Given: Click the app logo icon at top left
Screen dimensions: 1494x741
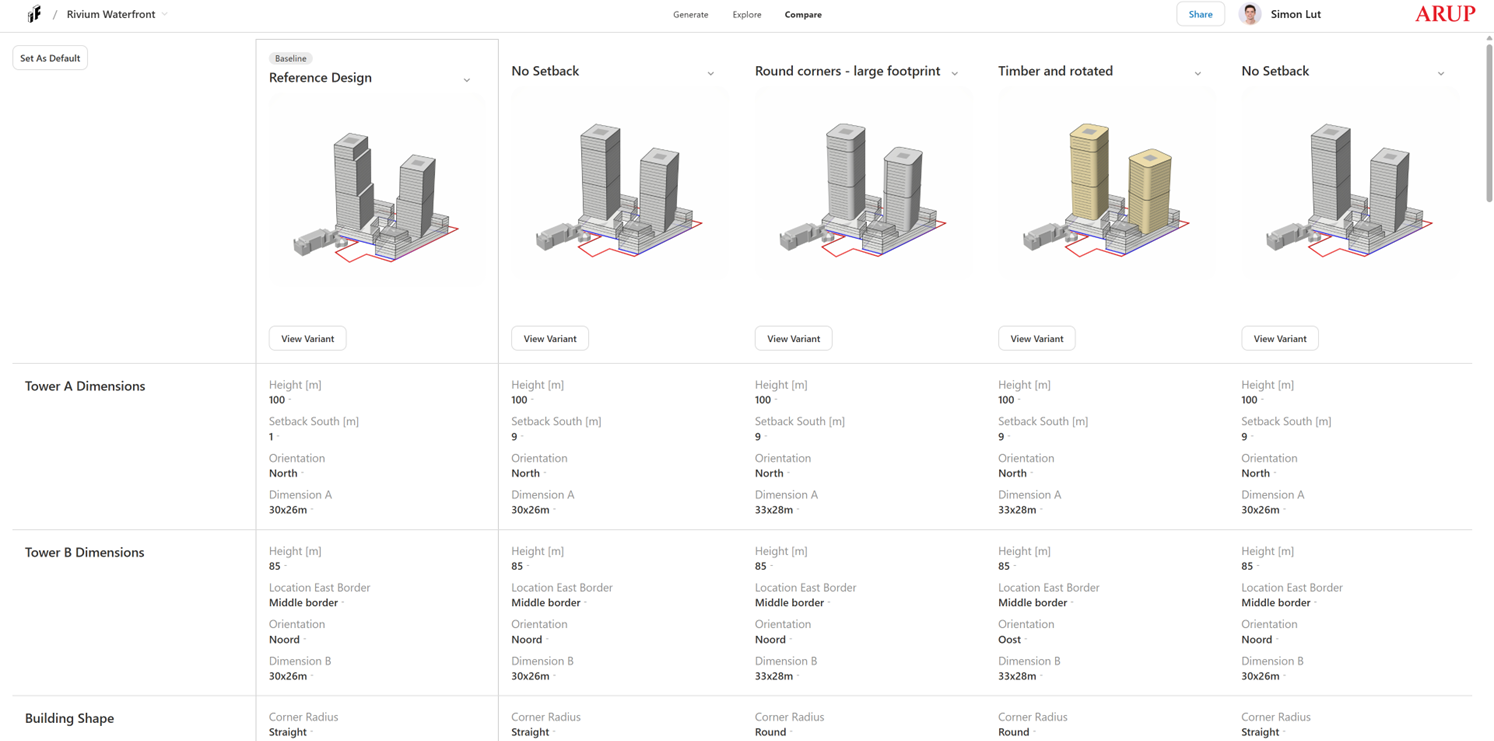Looking at the screenshot, I should point(34,14).
